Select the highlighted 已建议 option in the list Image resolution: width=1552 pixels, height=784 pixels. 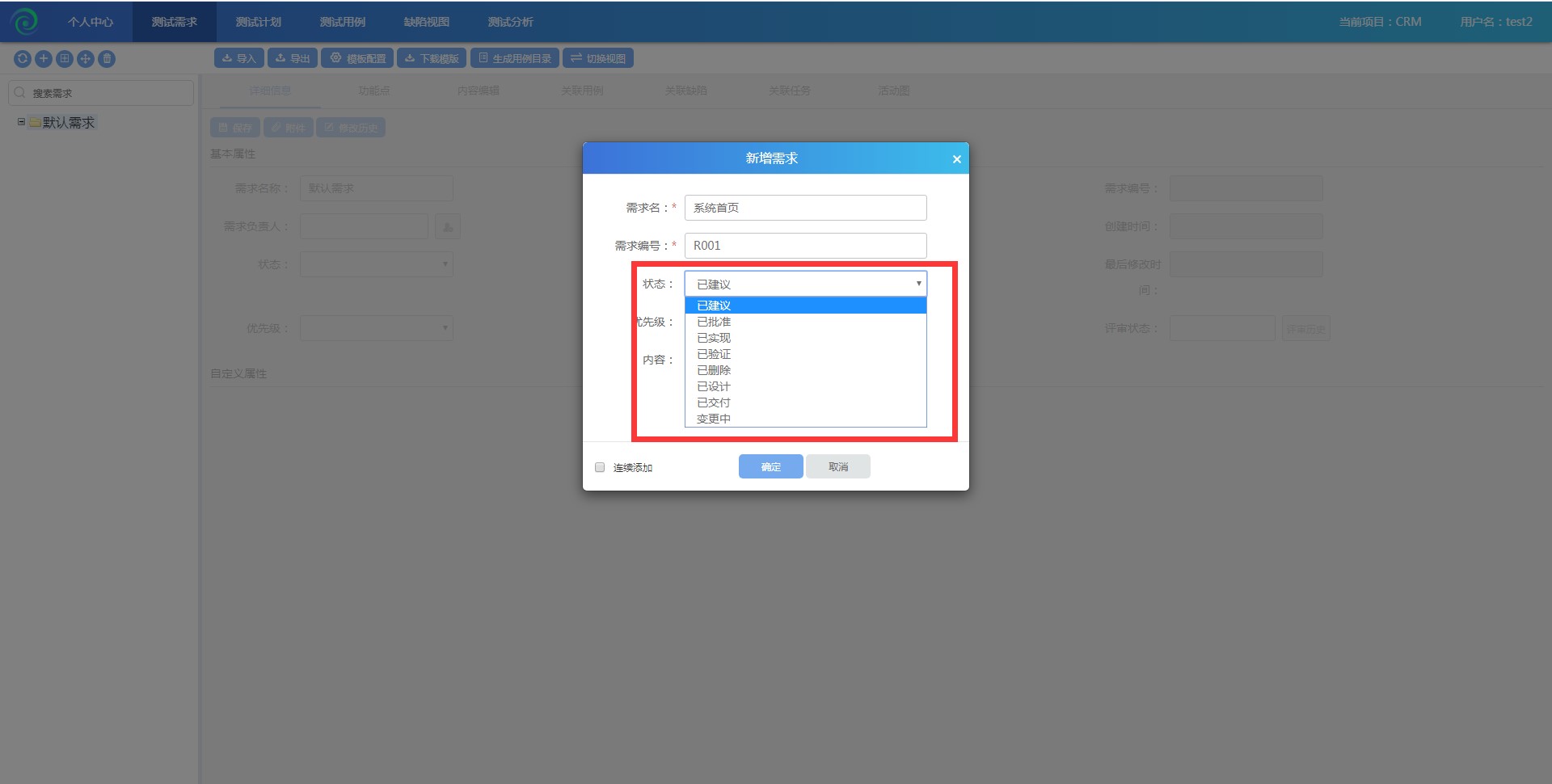pyautogui.click(x=806, y=306)
